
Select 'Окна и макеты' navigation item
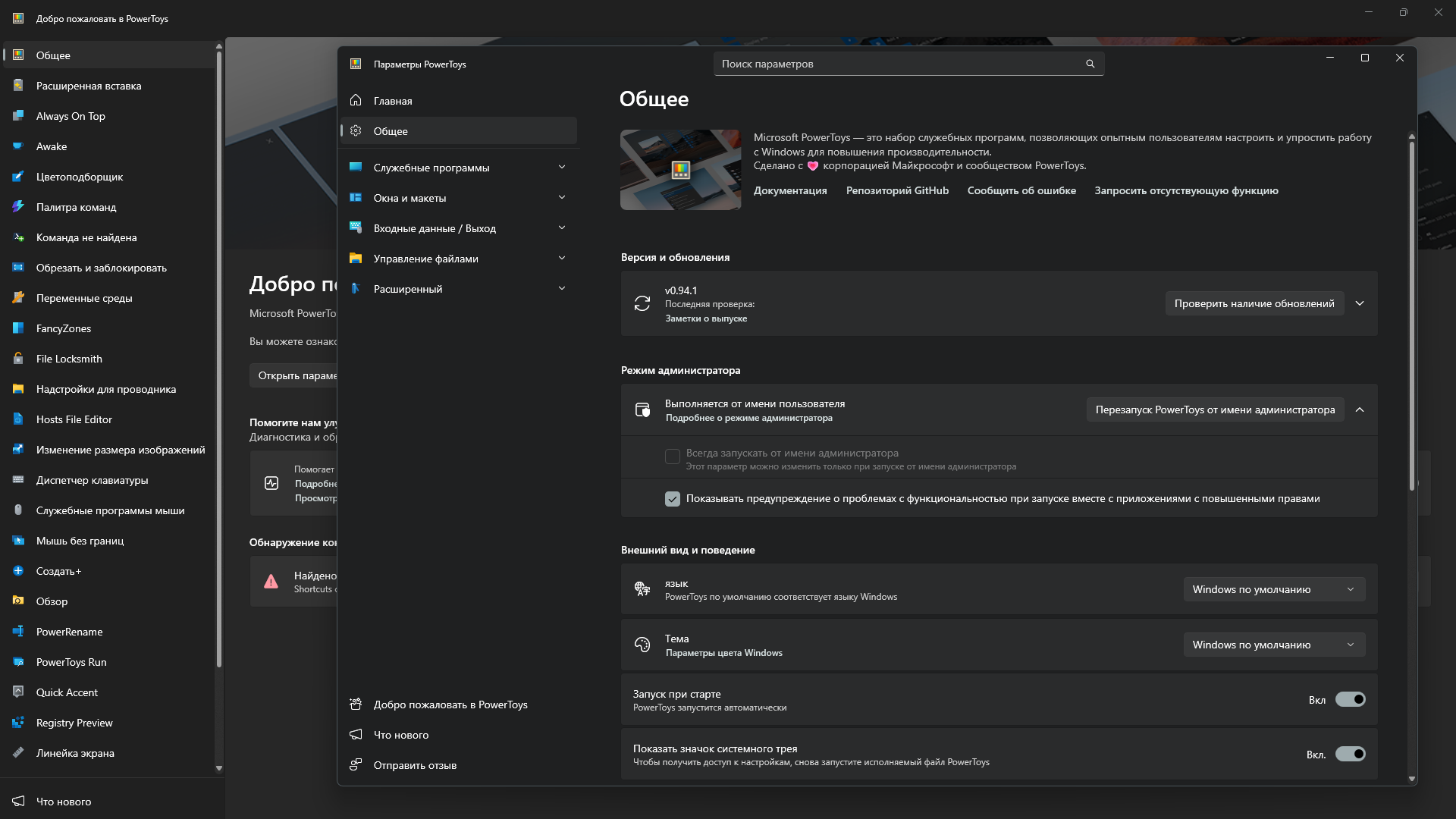click(409, 198)
